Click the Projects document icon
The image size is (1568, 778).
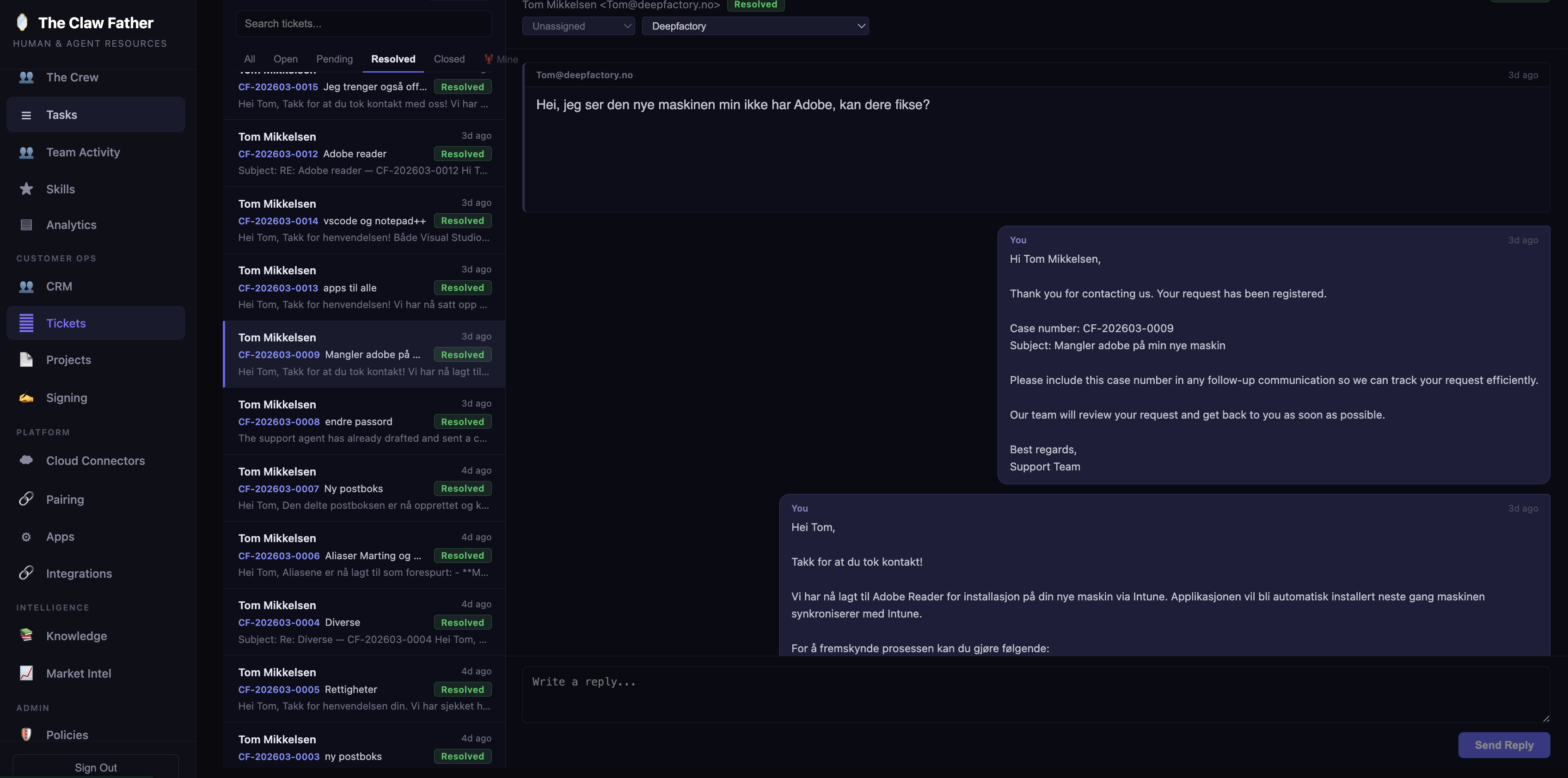click(26, 359)
